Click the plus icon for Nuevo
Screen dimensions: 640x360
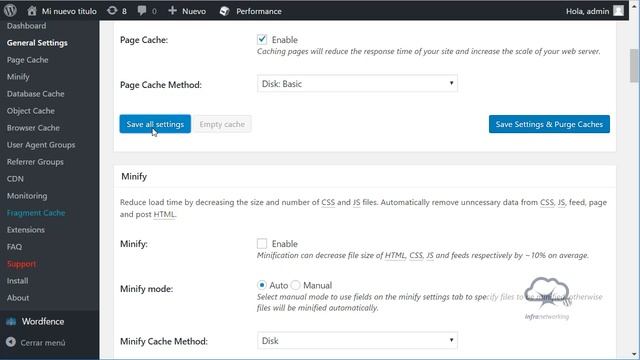coord(173,11)
